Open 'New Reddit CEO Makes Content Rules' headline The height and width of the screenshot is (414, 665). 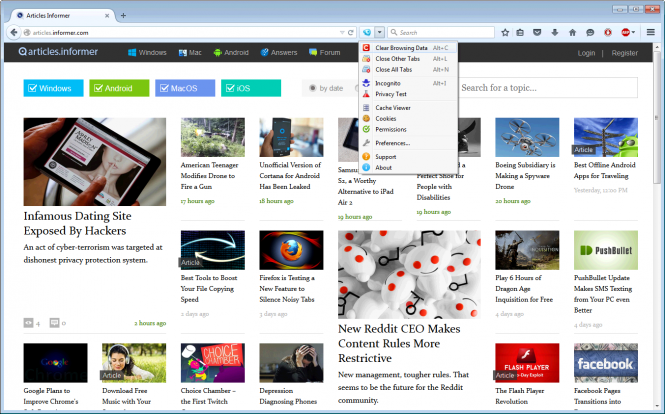coord(399,343)
